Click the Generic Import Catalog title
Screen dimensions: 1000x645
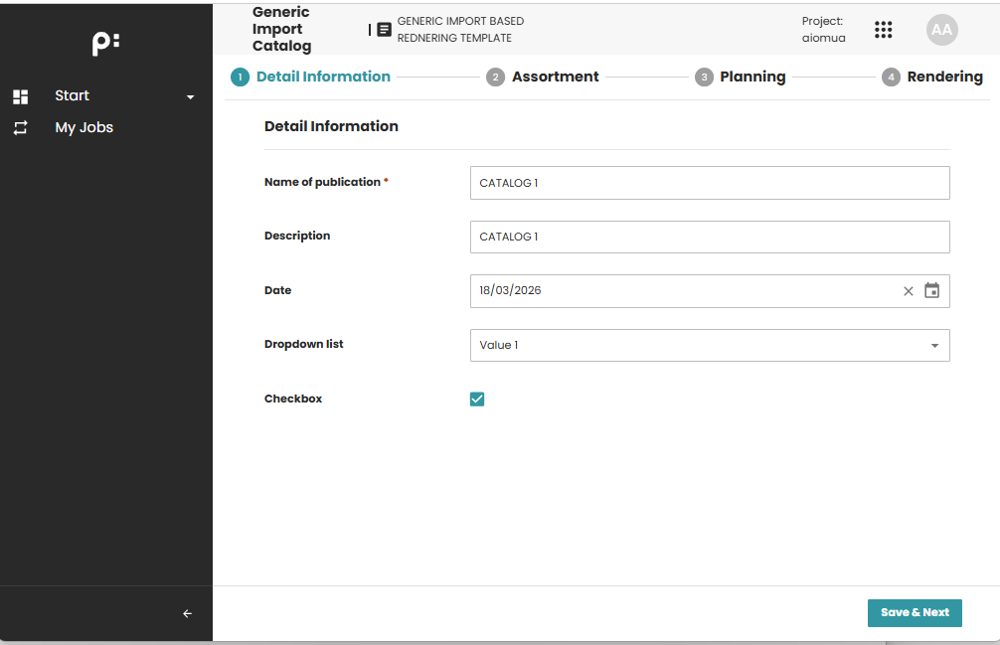click(x=282, y=29)
